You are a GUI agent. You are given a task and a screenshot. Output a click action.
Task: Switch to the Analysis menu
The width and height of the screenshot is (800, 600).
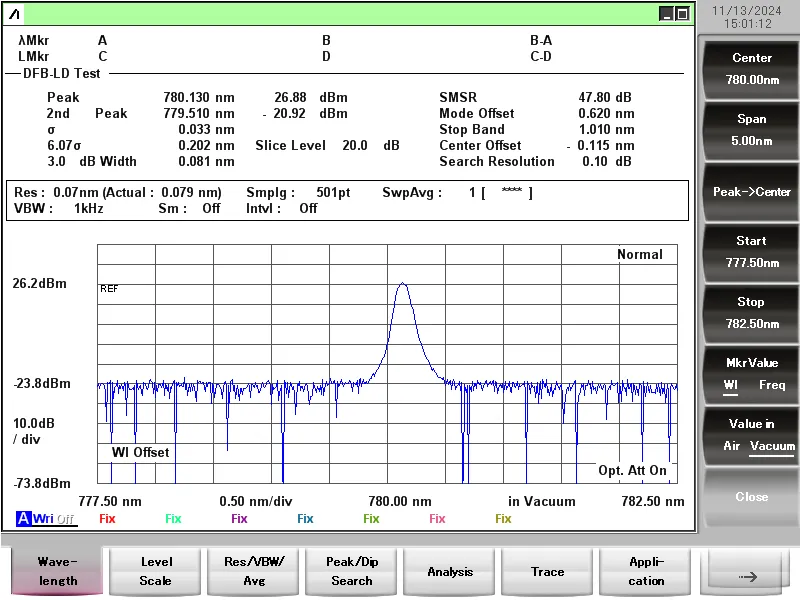450,571
